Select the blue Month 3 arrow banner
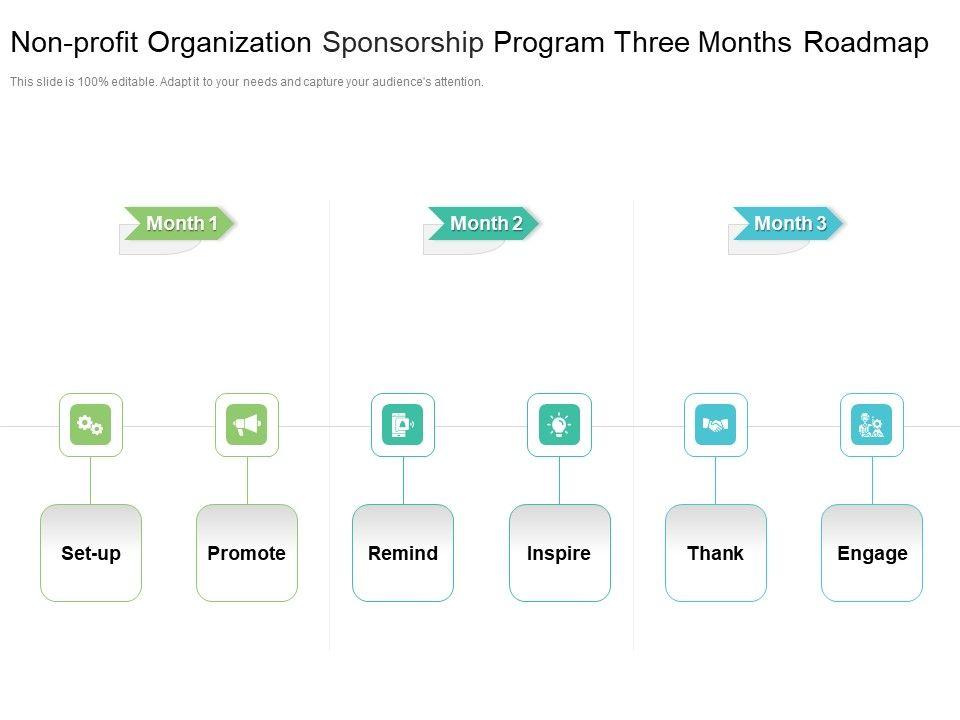Screen dimensions: 960x720 [x=789, y=223]
